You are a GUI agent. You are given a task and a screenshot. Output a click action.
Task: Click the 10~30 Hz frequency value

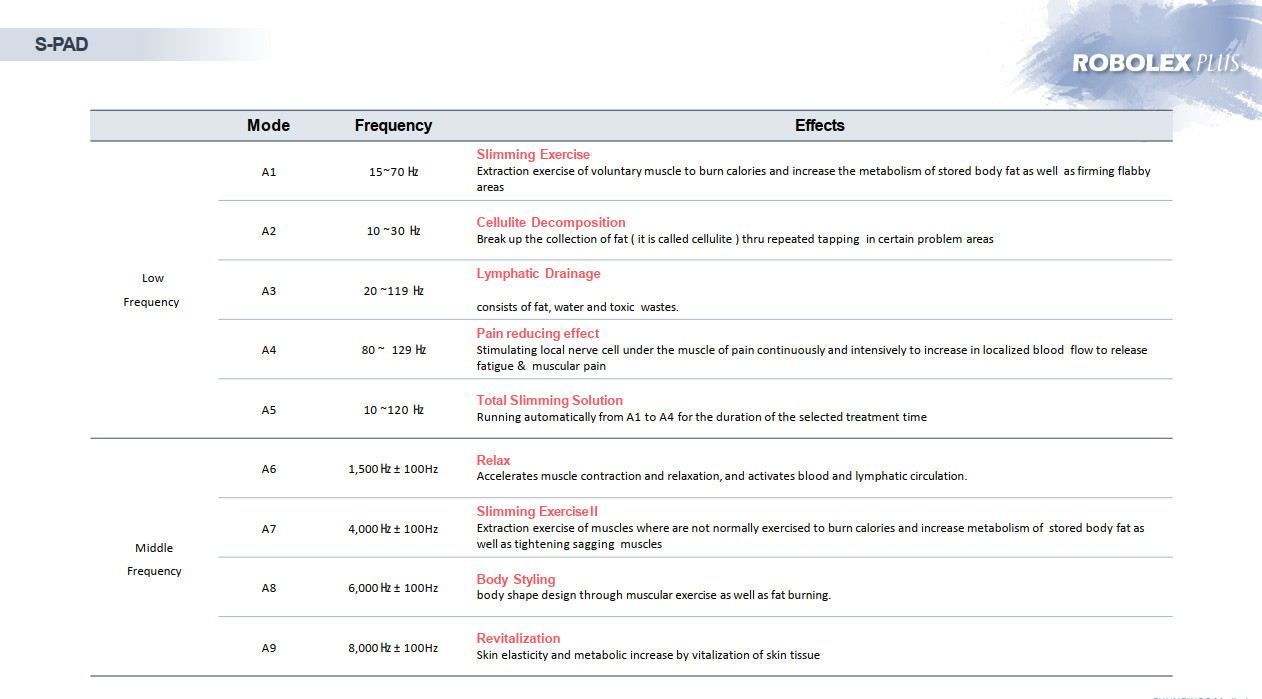[393, 231]
